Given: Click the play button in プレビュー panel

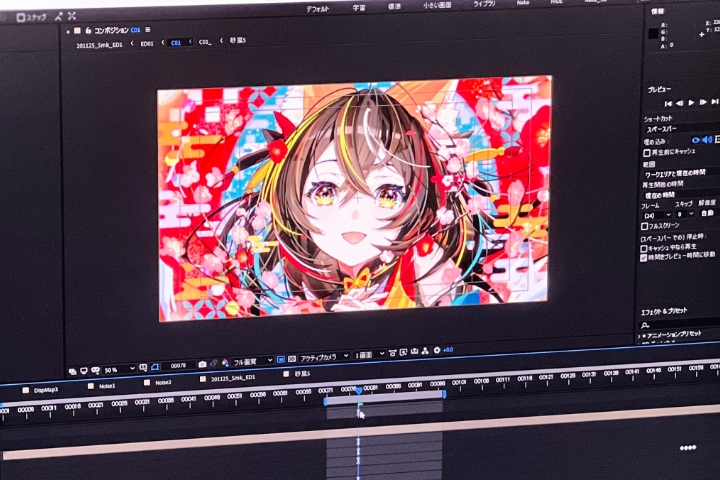Looking at the screenshot, I should click(692, 103).
